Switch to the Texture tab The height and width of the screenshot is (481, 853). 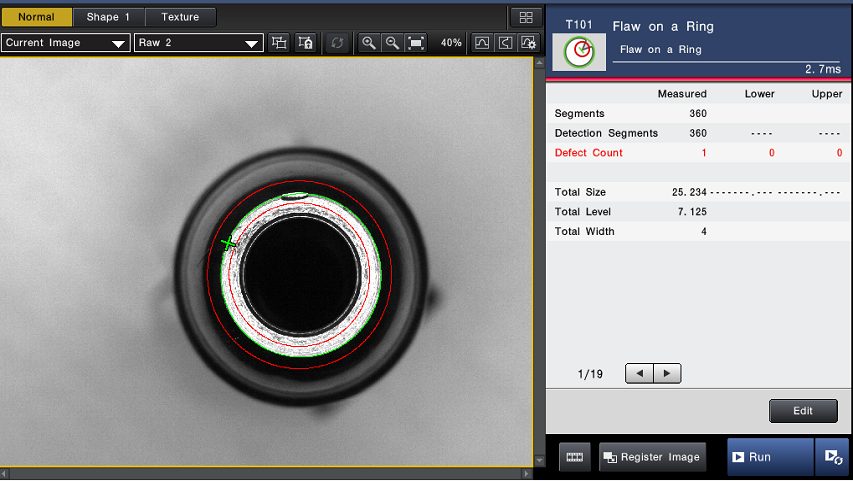coord(180,17)
